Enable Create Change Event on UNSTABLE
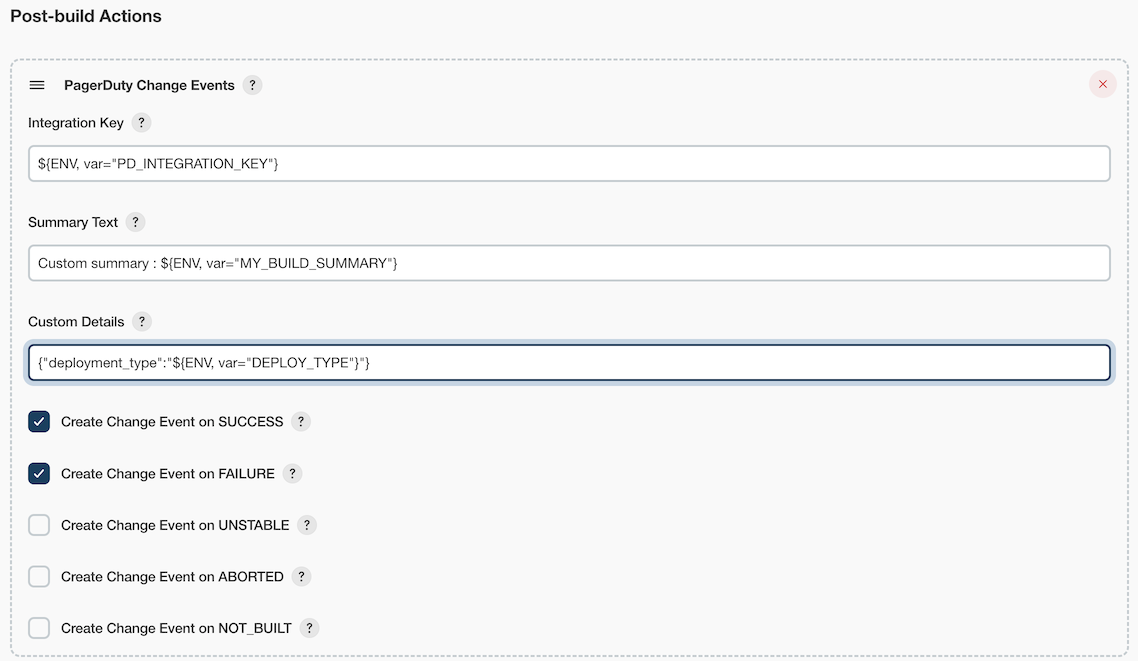Image resolution: width=1138 pixels, height=661 pixels. tap(39, 525)
